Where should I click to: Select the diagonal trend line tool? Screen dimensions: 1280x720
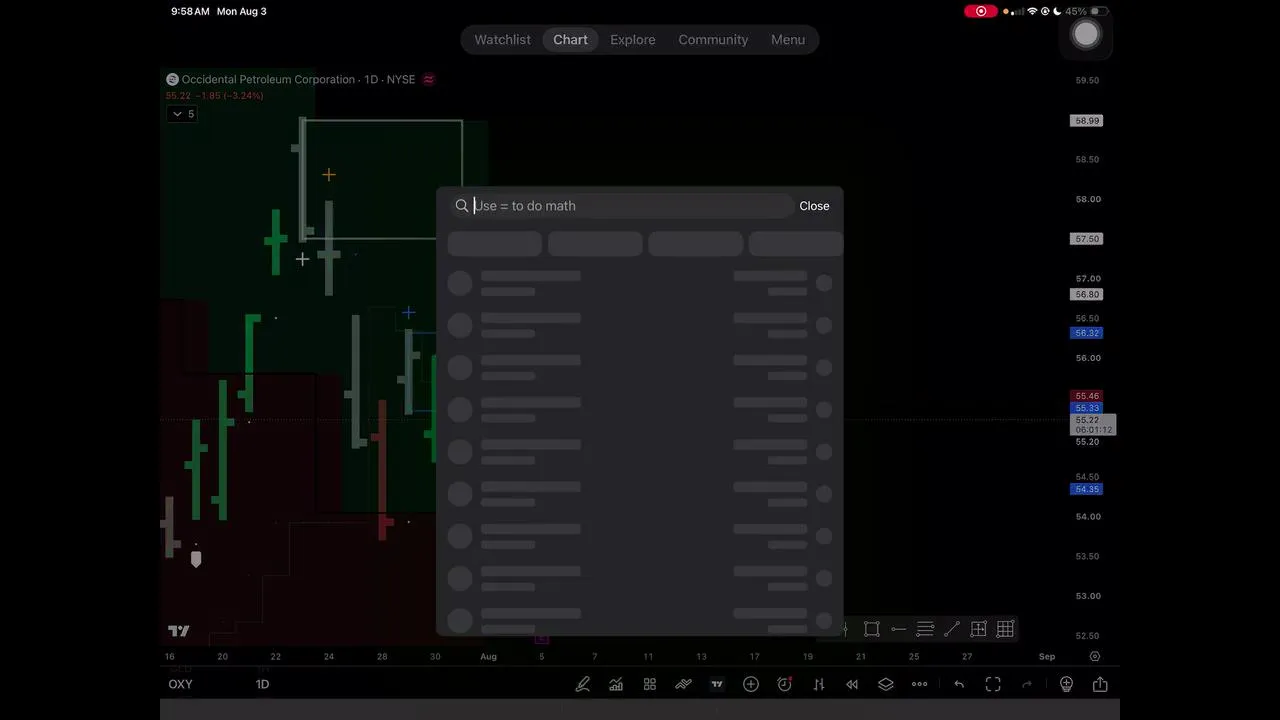click(952, 629)
